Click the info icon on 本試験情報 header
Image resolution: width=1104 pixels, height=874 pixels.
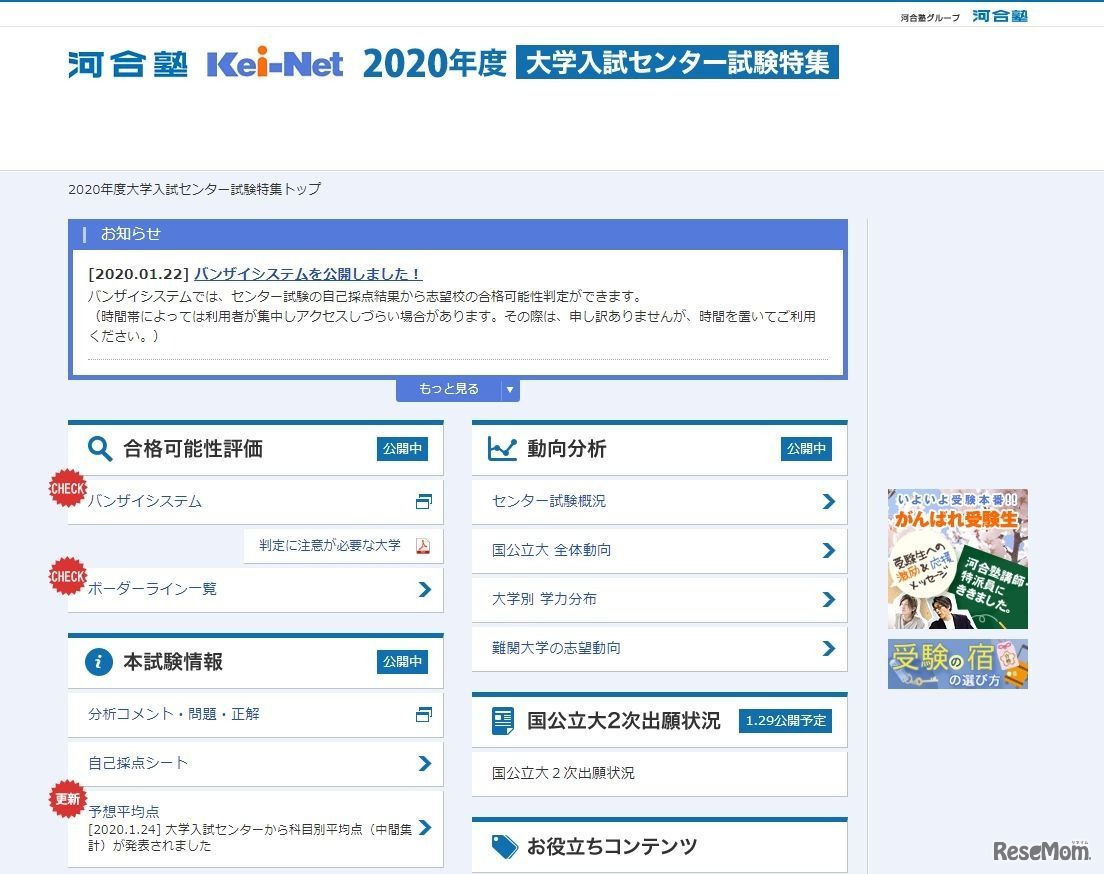pos(98,661)
